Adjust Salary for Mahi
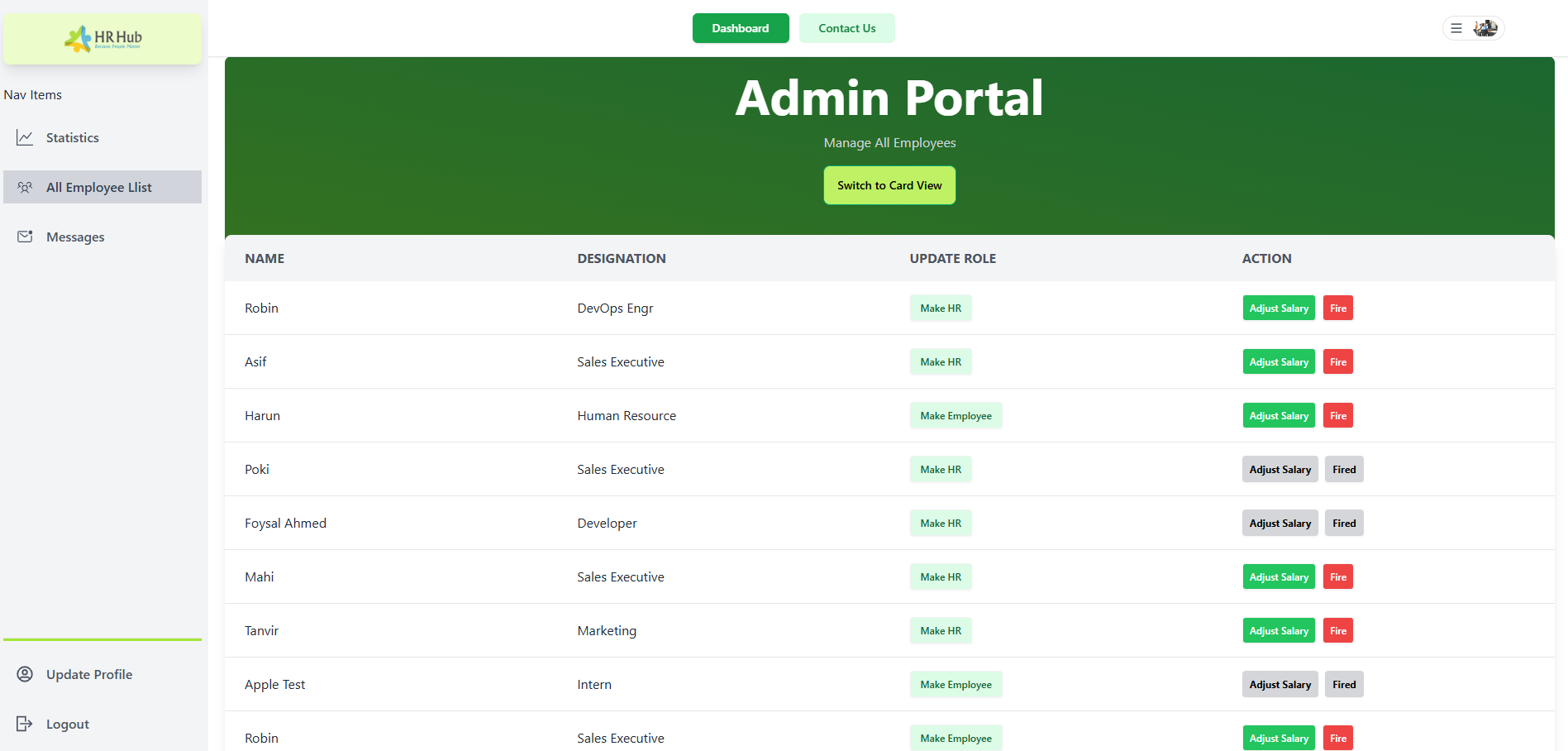 pos(1279,576)
